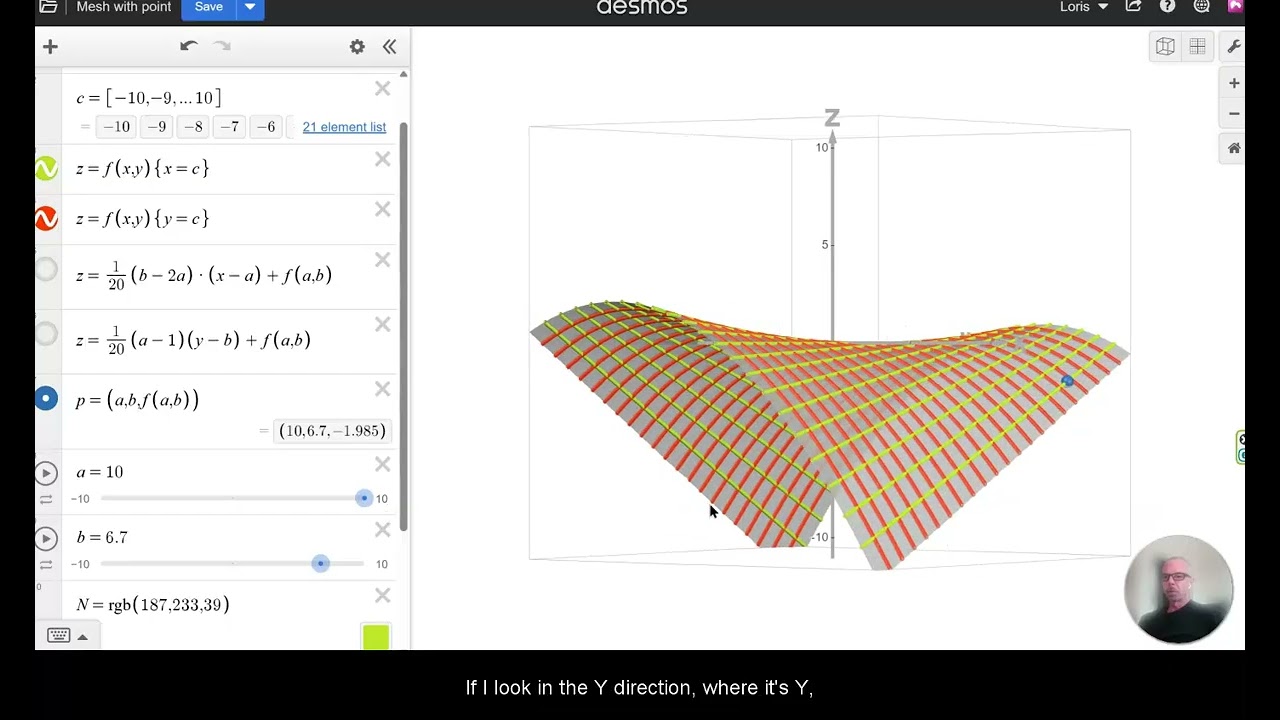
Task: Open graph settings wrench
Action: (1234, 46)
